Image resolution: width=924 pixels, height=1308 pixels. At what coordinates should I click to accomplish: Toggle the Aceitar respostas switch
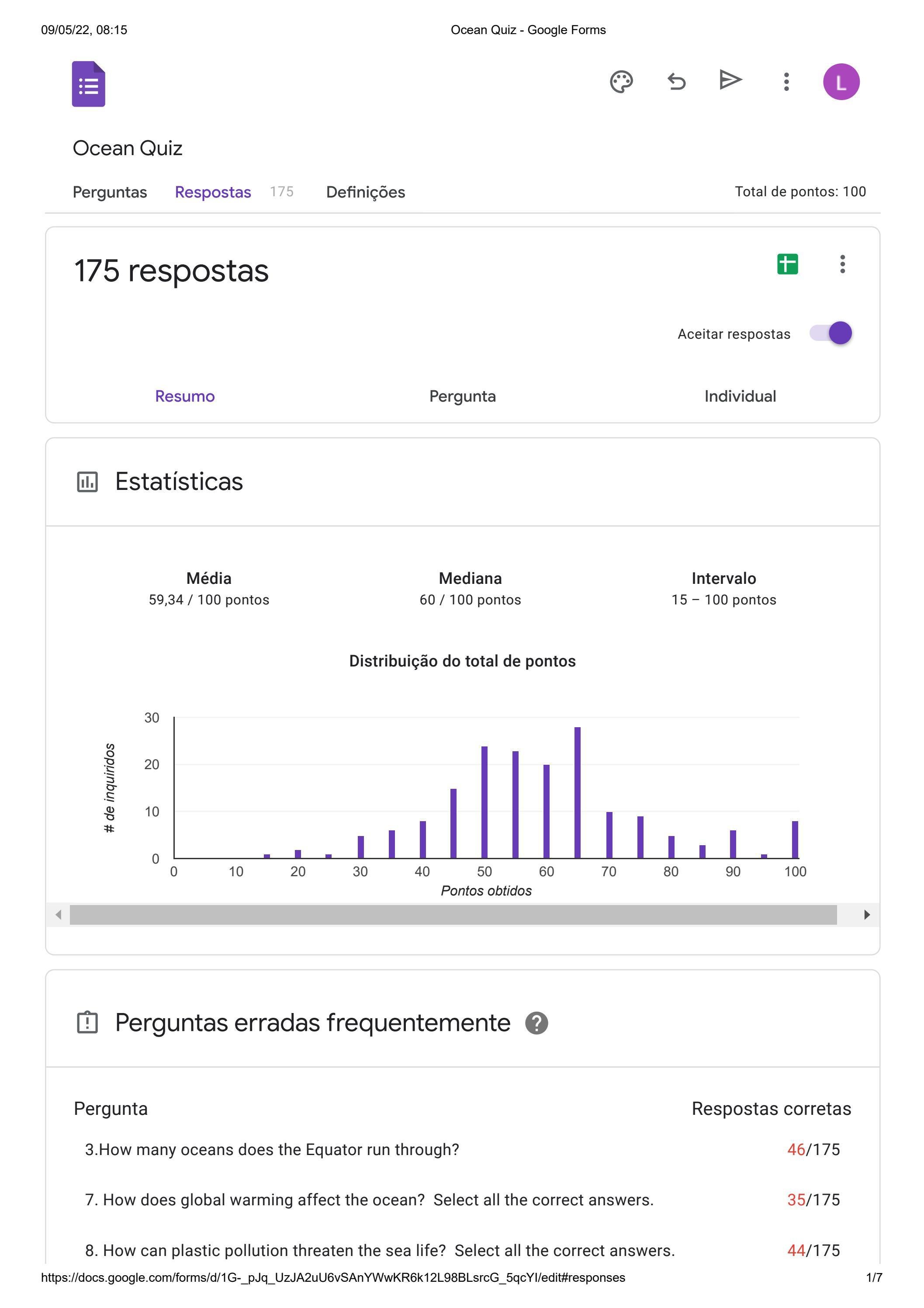[831, 333]
